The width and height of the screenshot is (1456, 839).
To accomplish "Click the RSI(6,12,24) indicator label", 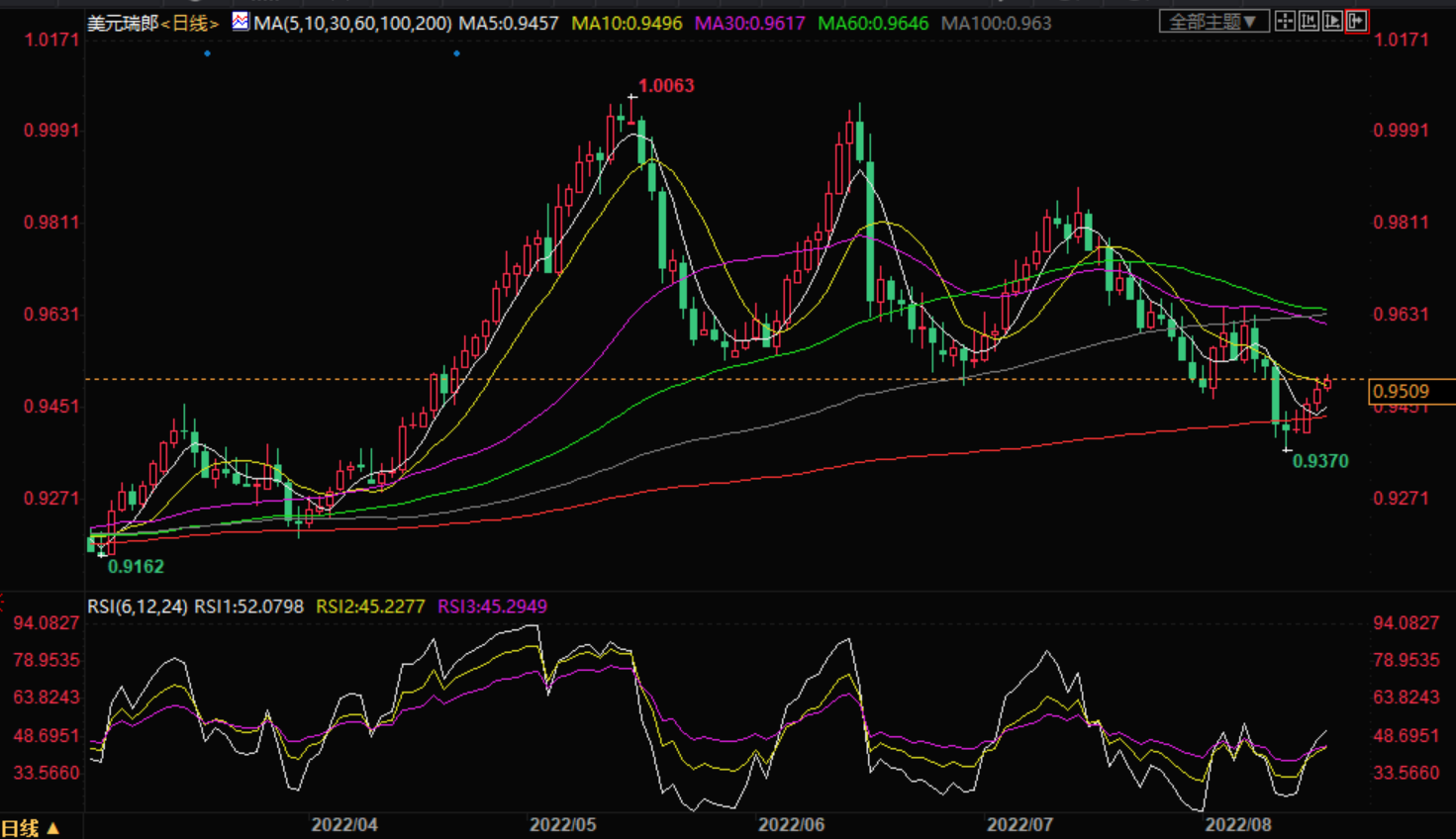I will point(137,606).
